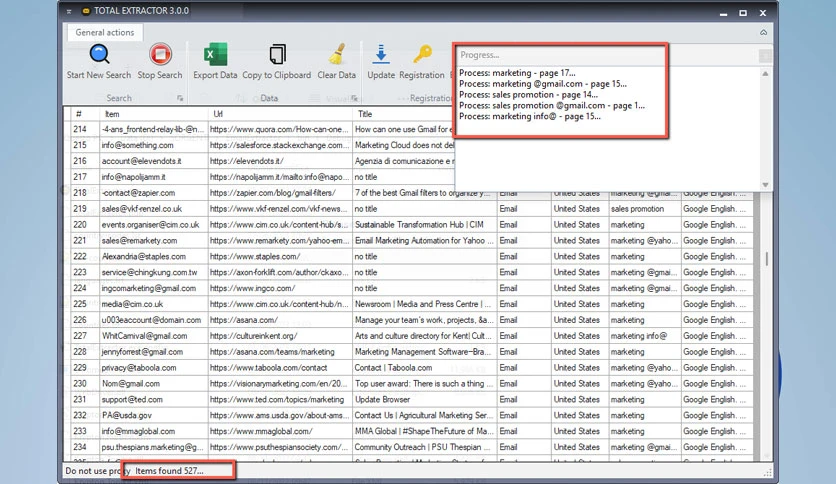
Task: Click 'sales promotion' keyword cell in row 219
Action: coord(645,209)
